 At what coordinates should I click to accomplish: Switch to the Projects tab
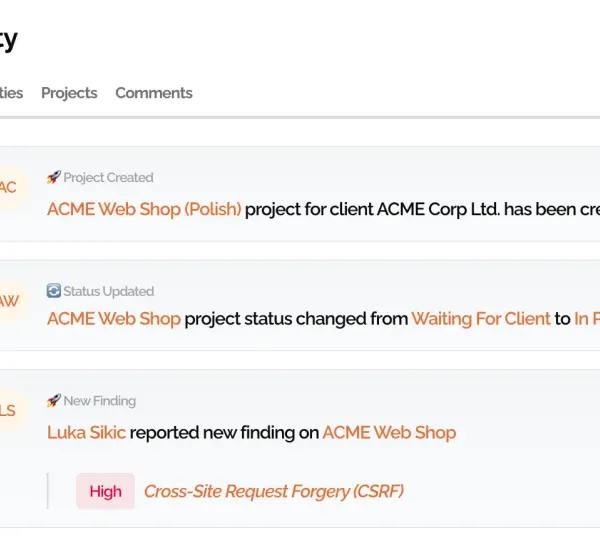69,93
